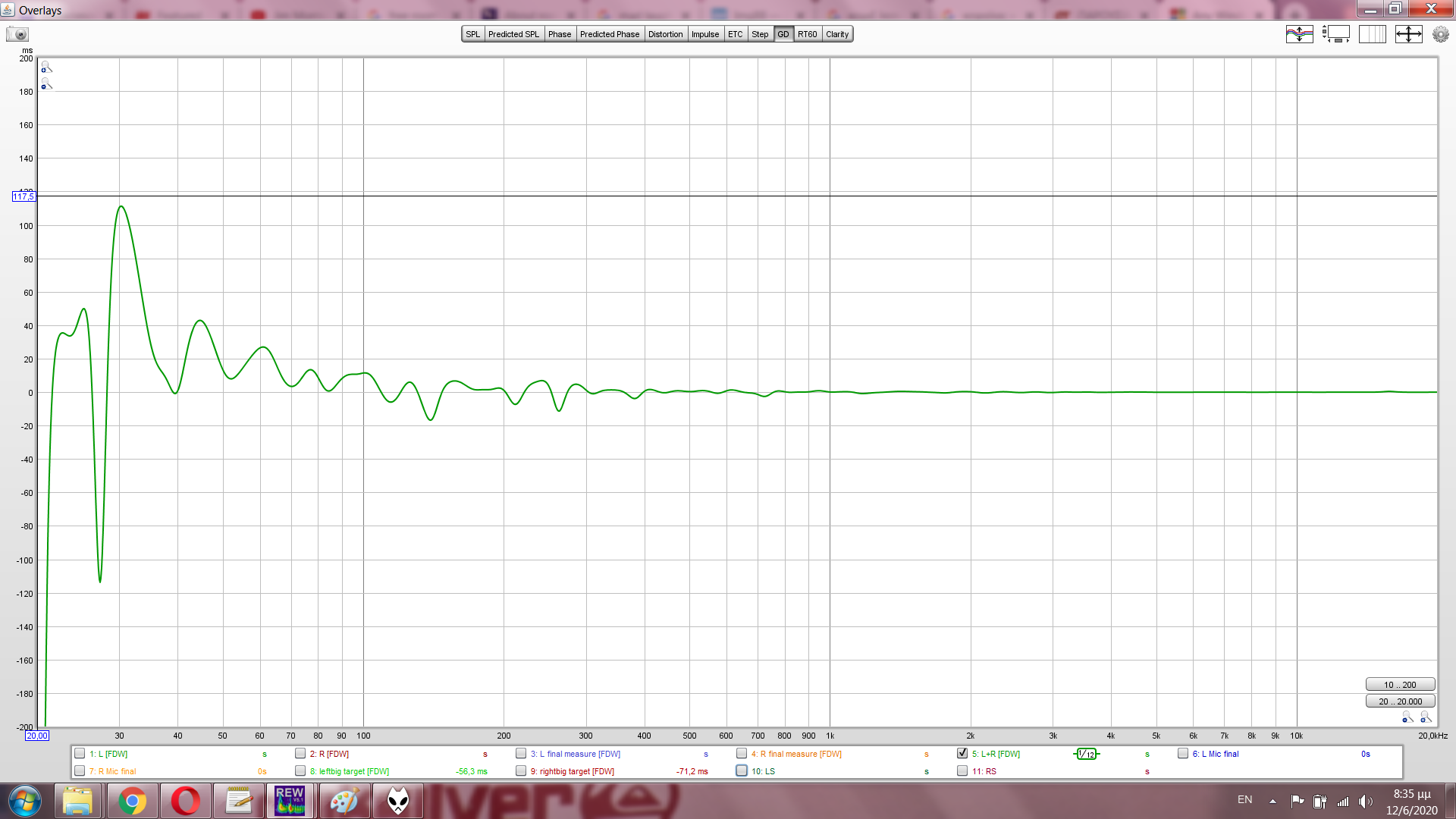Open the Paint palette taskbar icon
1456x819 pixels.
pyautogui.click(x=344, y=801)
